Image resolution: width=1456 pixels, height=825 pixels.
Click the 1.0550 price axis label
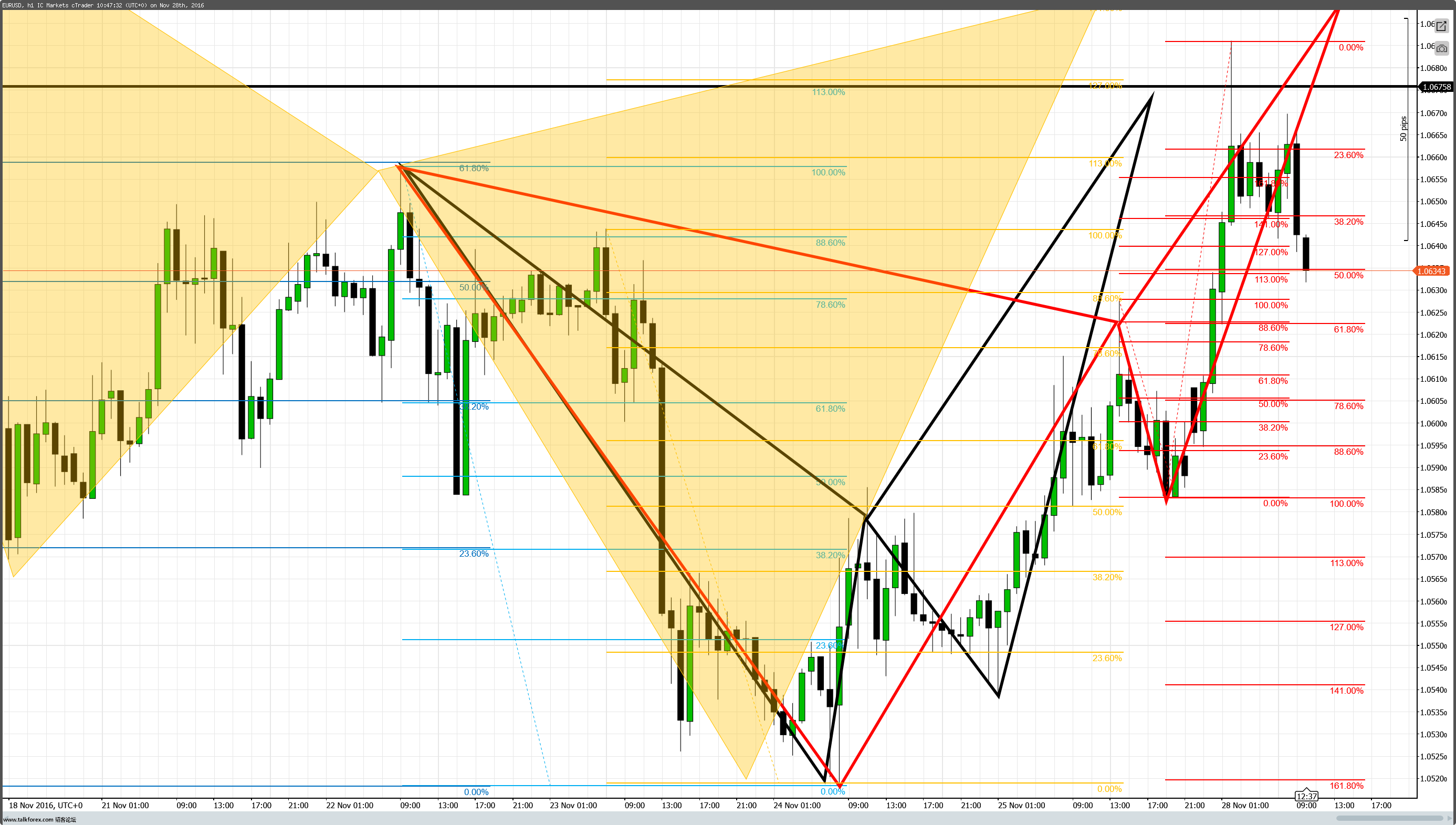(x=1433, y=646)
